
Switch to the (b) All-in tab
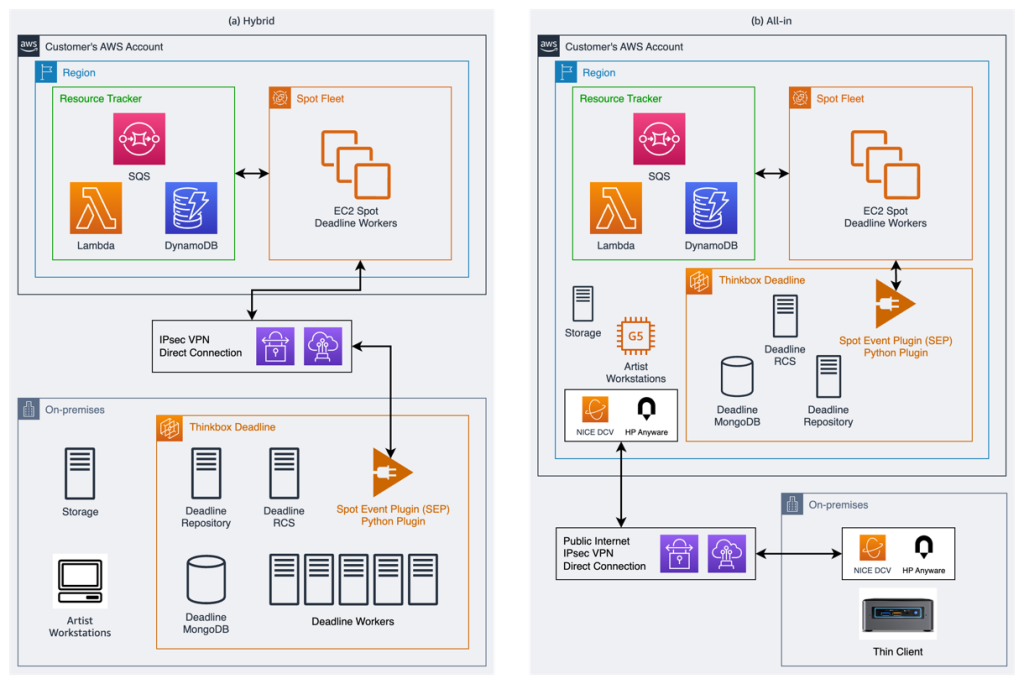(x=769, y=20)
